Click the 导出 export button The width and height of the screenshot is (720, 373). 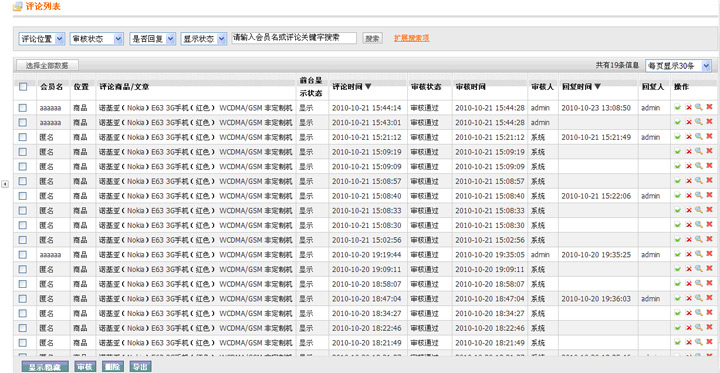140,367
